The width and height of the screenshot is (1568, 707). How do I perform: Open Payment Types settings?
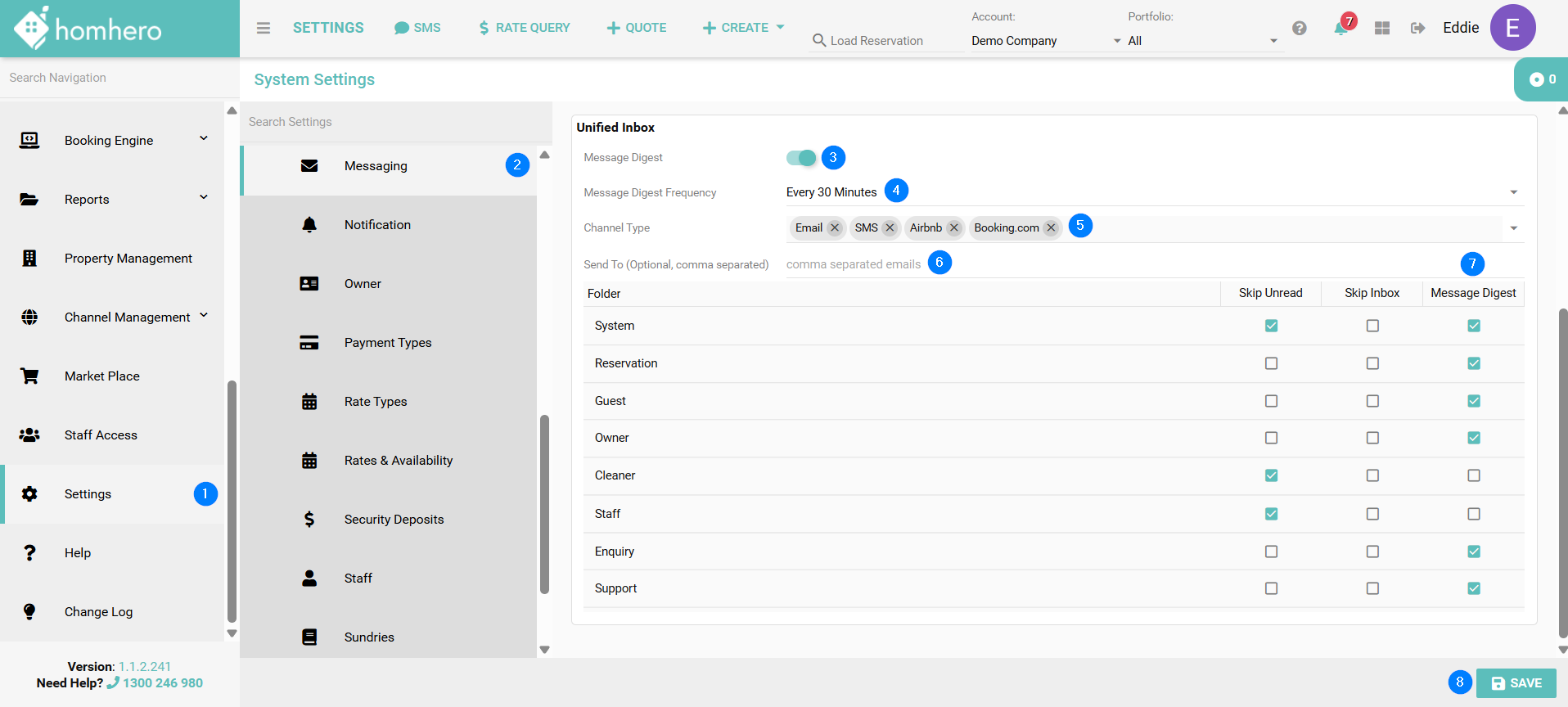pos(387,343)
